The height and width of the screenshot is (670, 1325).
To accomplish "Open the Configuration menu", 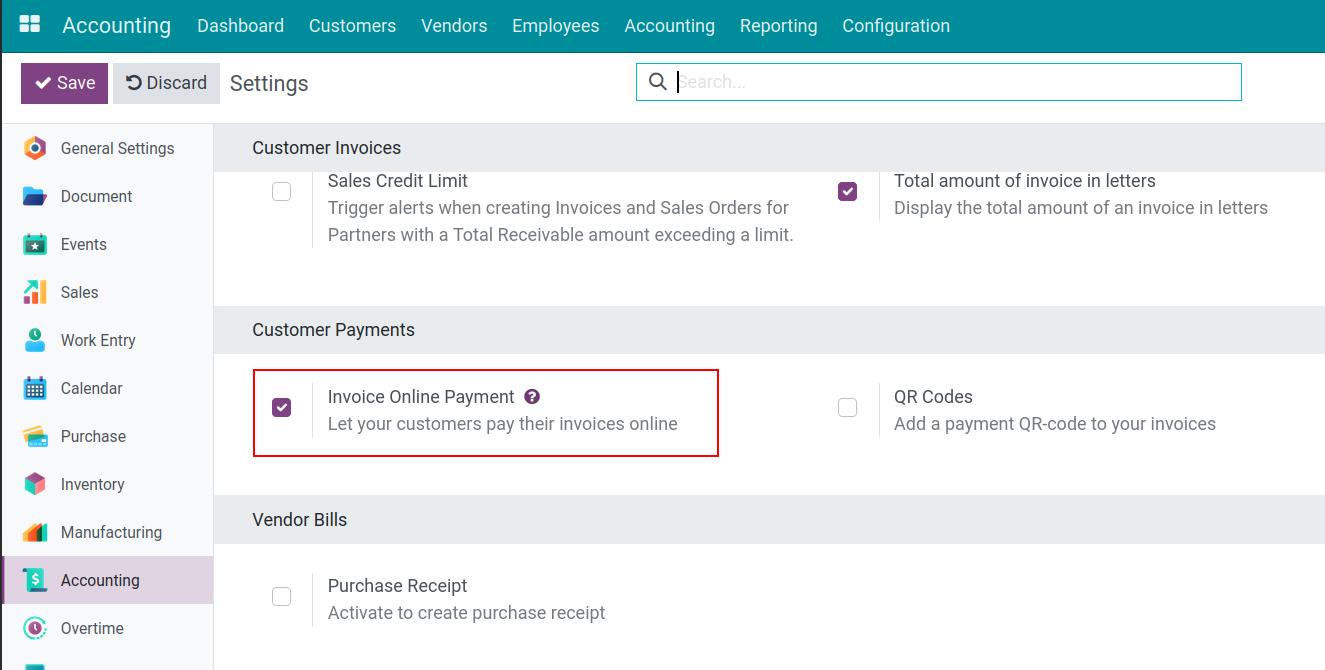I will [896, 26].
